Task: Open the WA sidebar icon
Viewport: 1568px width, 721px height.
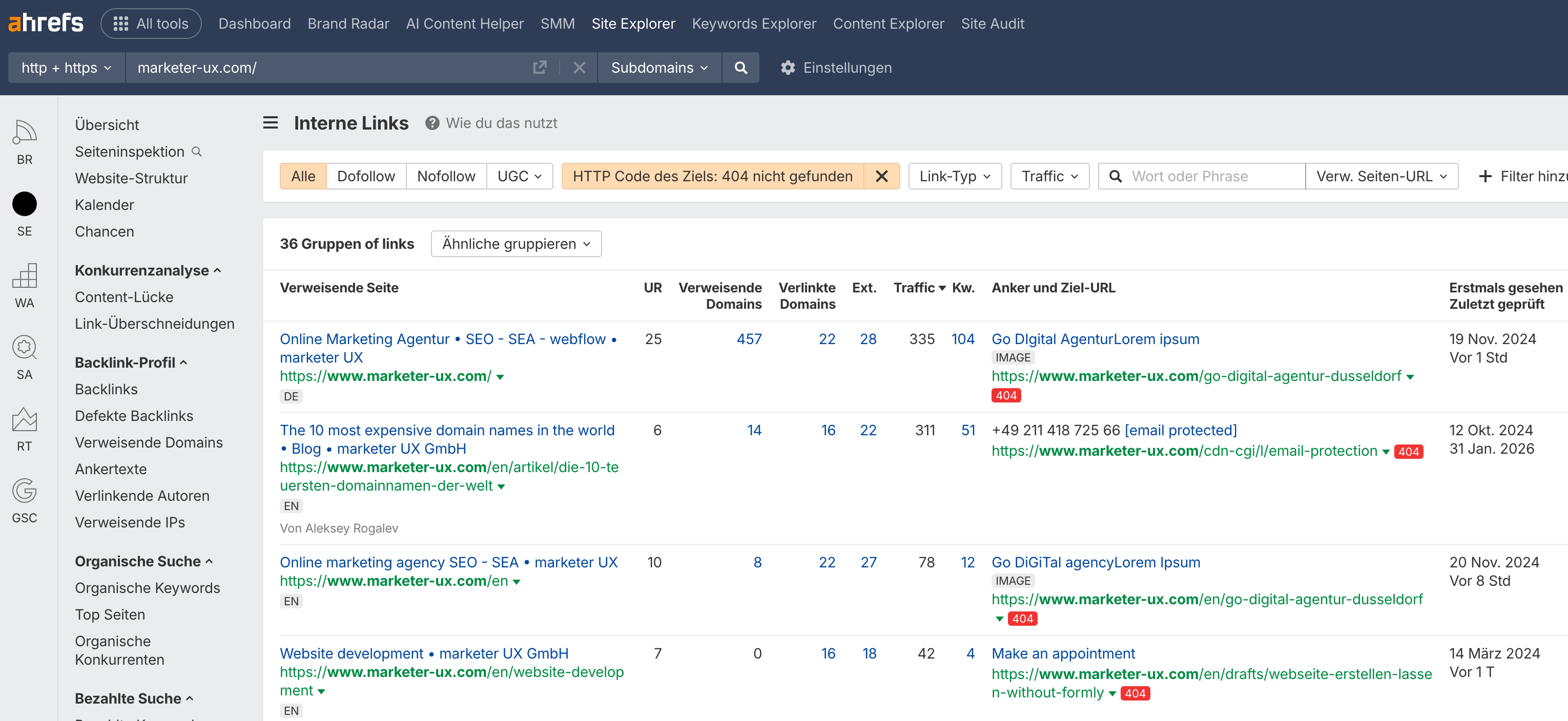Action: pos(25,275)
